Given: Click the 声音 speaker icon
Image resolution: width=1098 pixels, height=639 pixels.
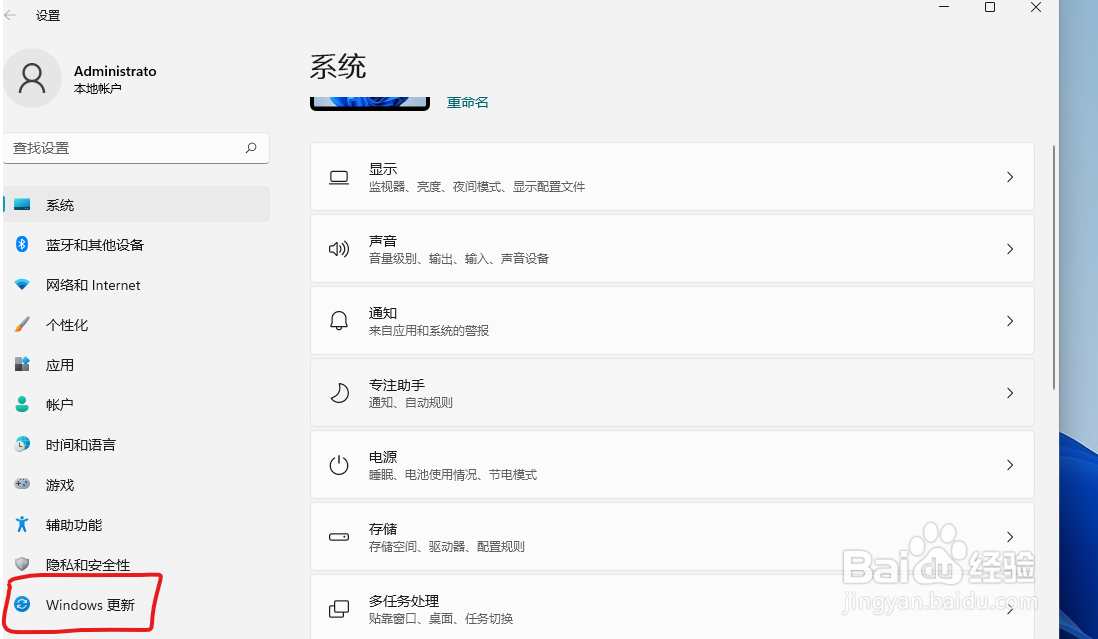Looking at the screenshot, I should tap(339, 249).
